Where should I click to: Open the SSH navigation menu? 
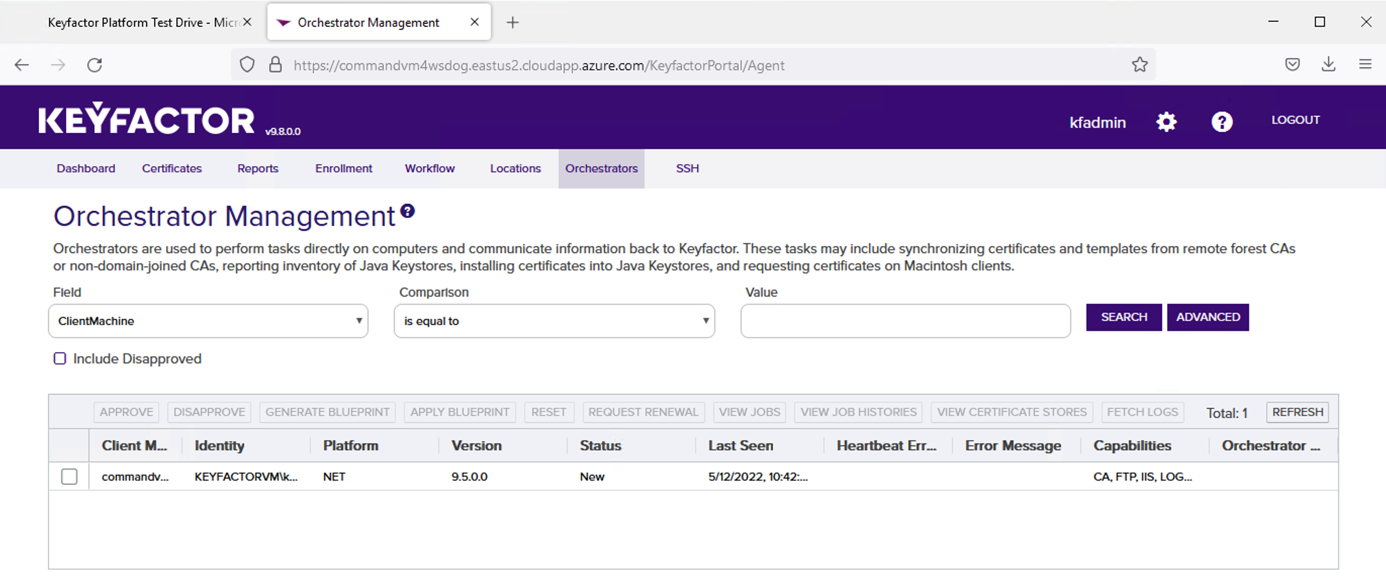click(x=687, y=169)
